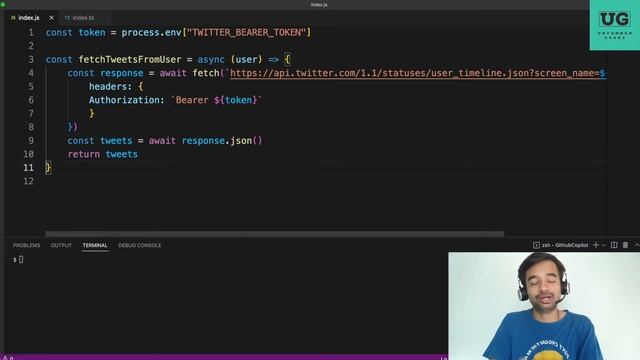Click line number 11 in gutter
The width and height of the screenshot is (640, 360).
pos(29,168)
